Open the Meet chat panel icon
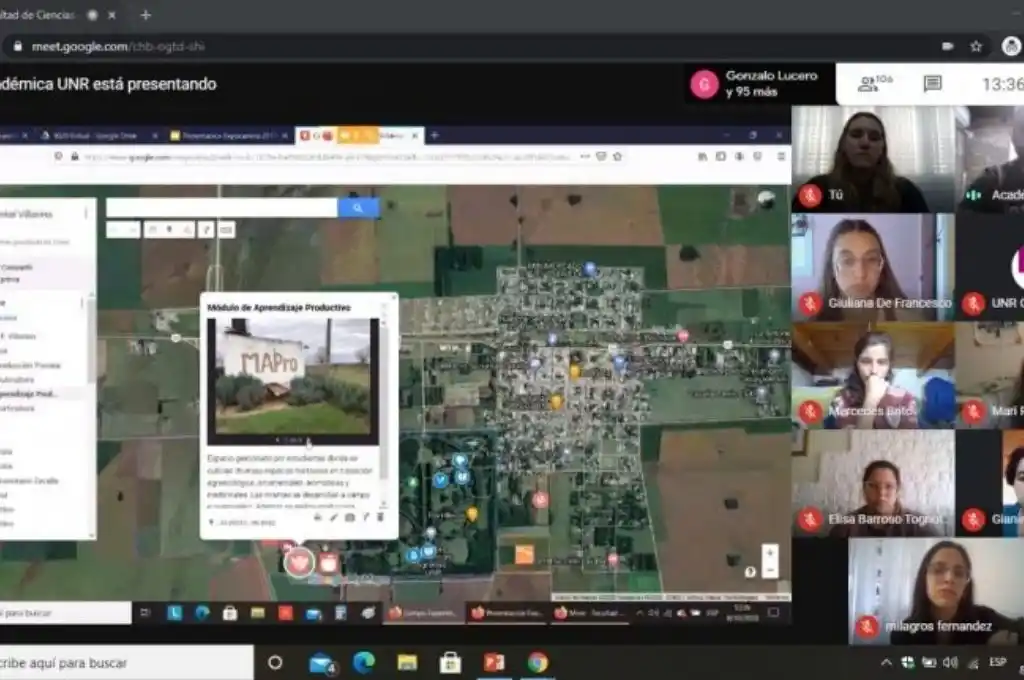1024x680 pixels. (932, 84)
